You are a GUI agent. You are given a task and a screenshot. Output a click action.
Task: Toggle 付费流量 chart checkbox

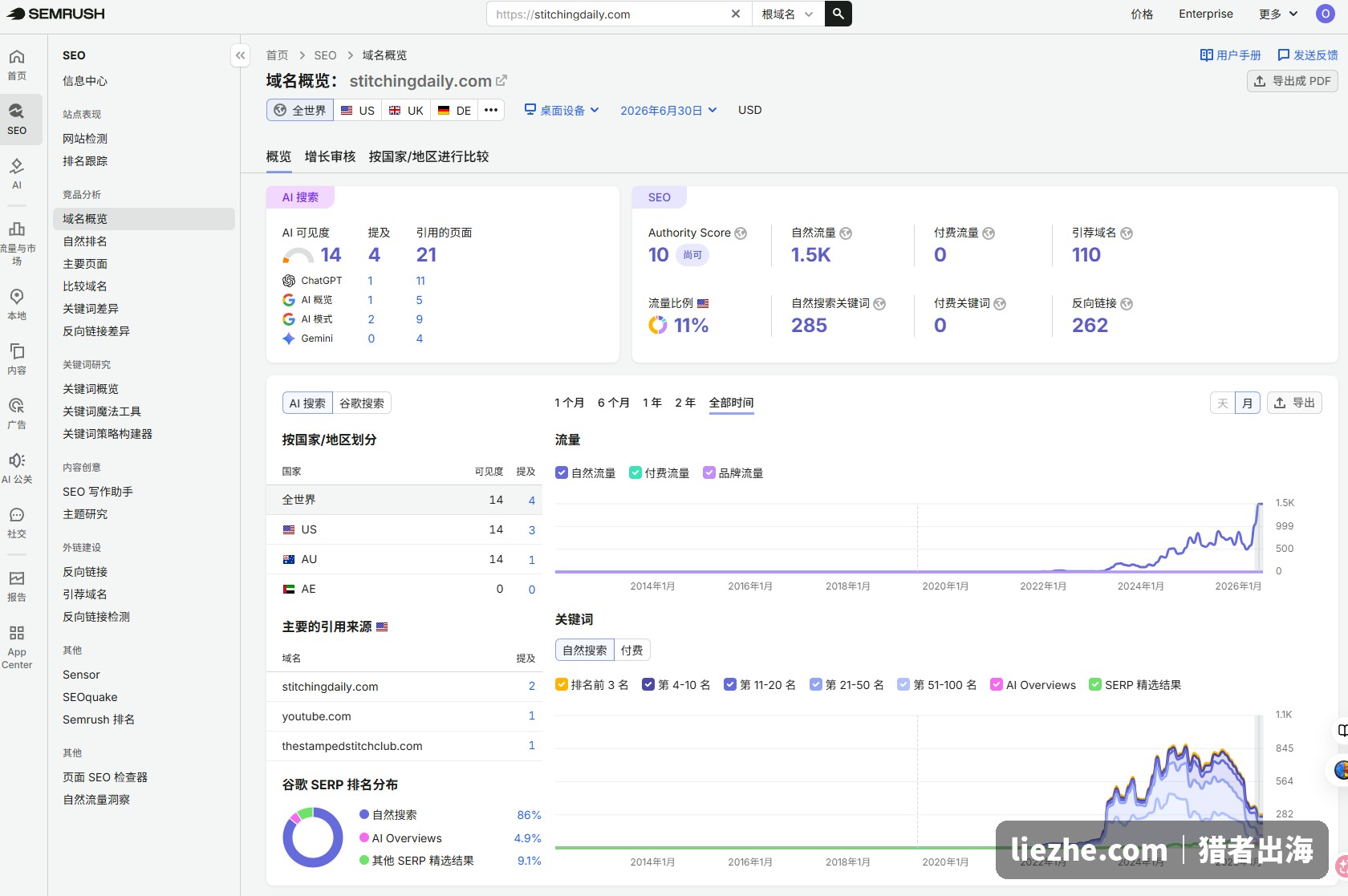click(x=635, y=473)
